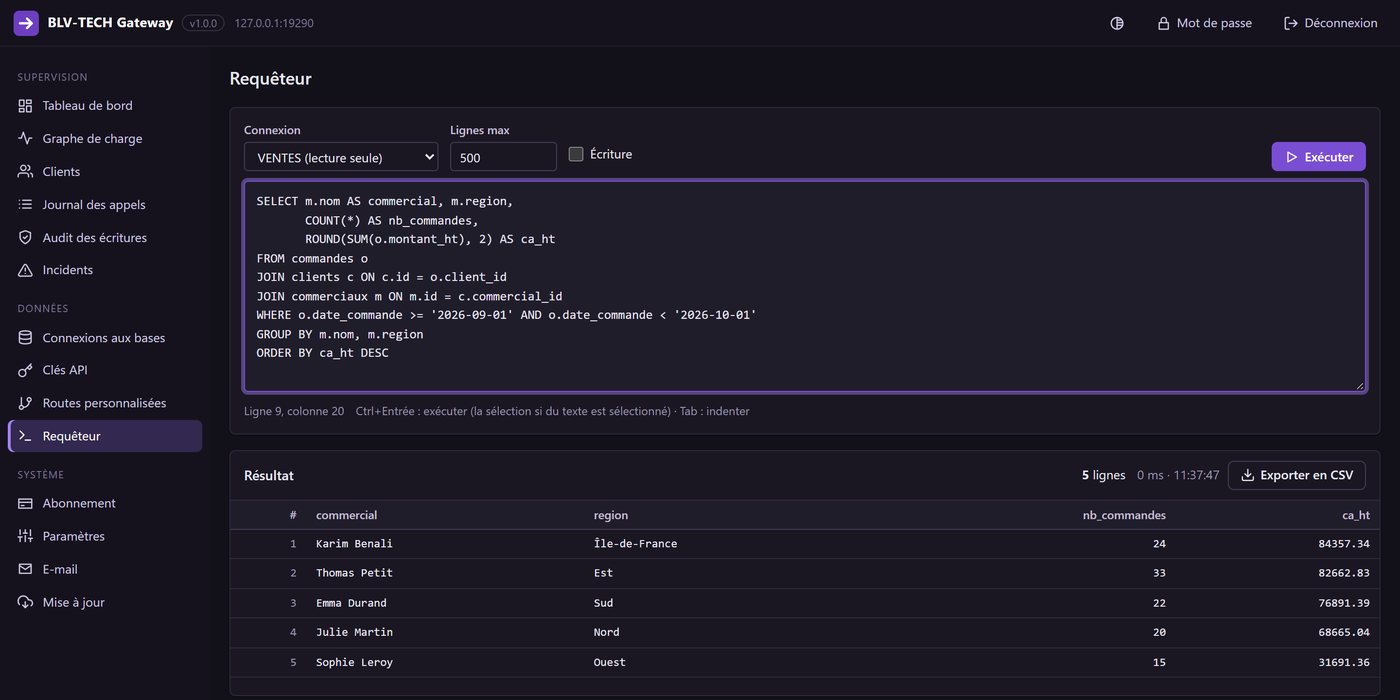Select the Thomas Petit cell

point(354,573)
